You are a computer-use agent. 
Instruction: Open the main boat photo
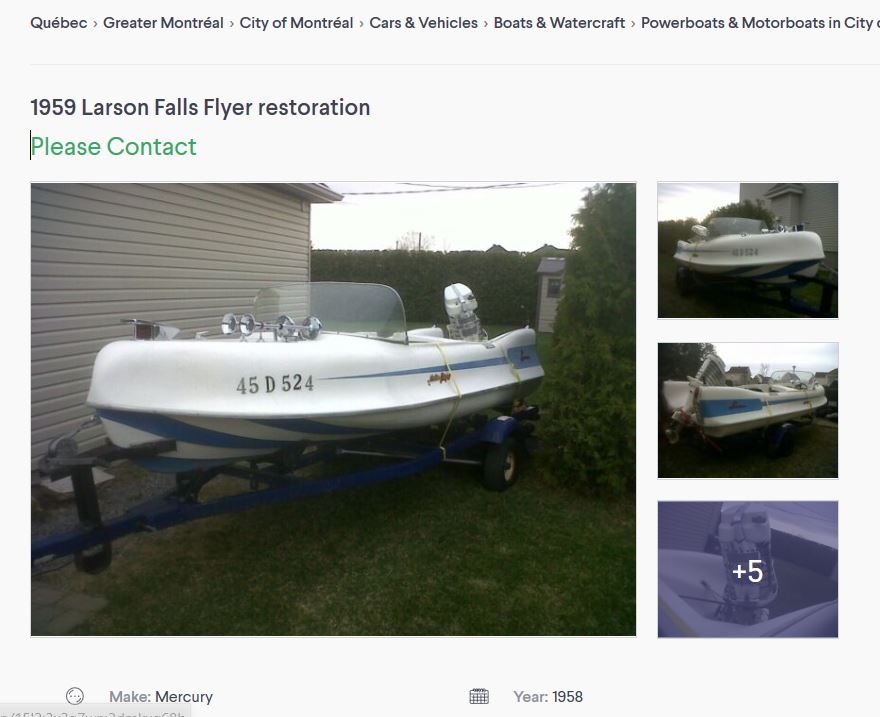333,410
